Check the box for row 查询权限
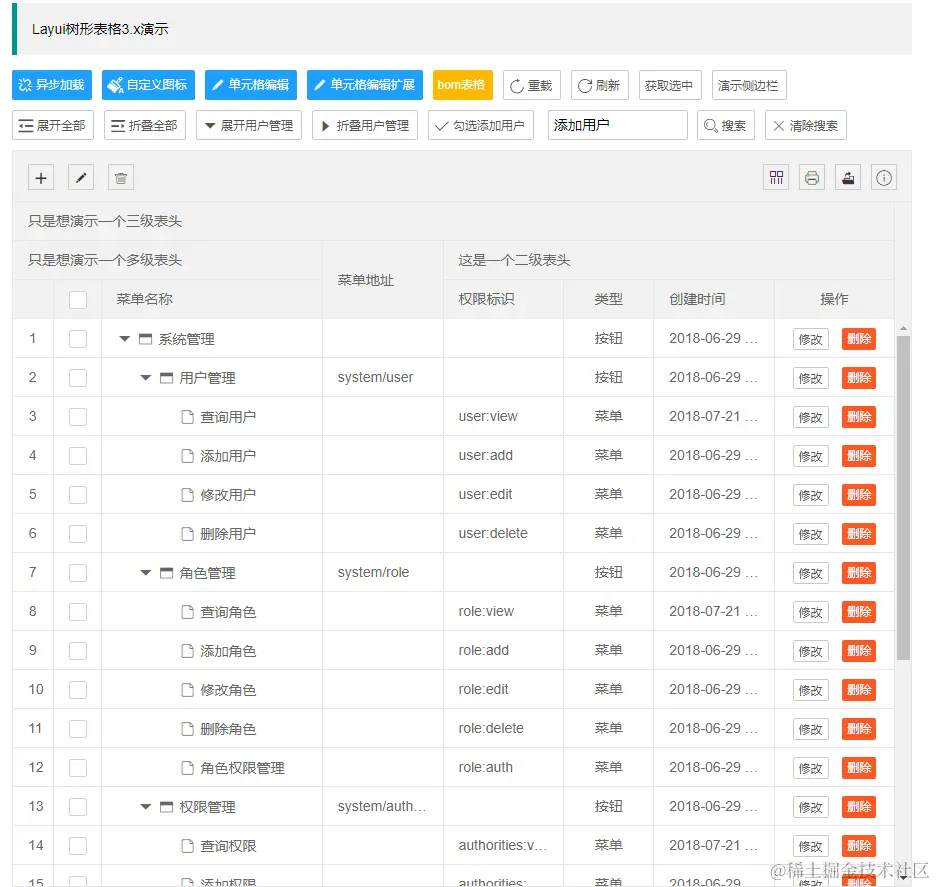The image size is (936, 887). [x=78, y=846]
